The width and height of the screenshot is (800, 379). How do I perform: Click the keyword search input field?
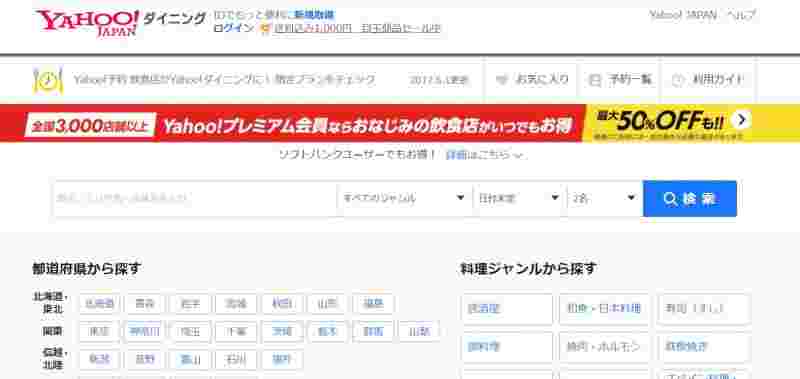click(x=195, y=198)
